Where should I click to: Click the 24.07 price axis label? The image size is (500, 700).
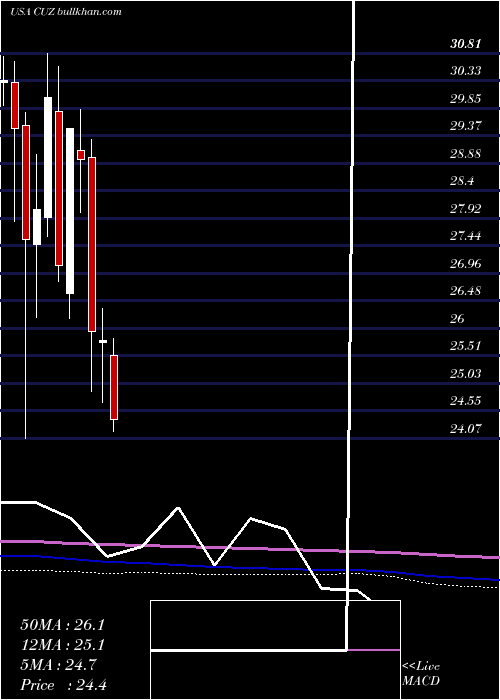point(466,429)
